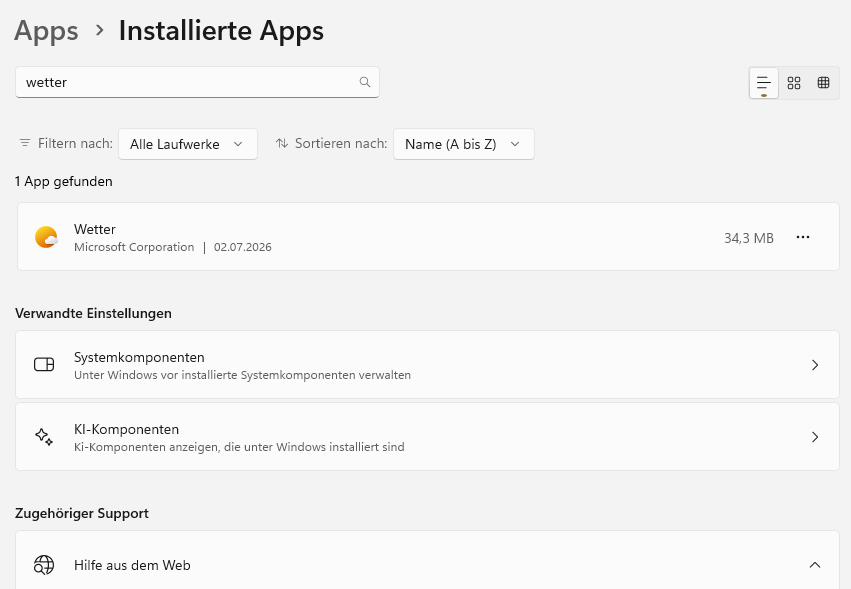
Task: Click the Systemkomponenten panel icon
Action: [44, 364]
